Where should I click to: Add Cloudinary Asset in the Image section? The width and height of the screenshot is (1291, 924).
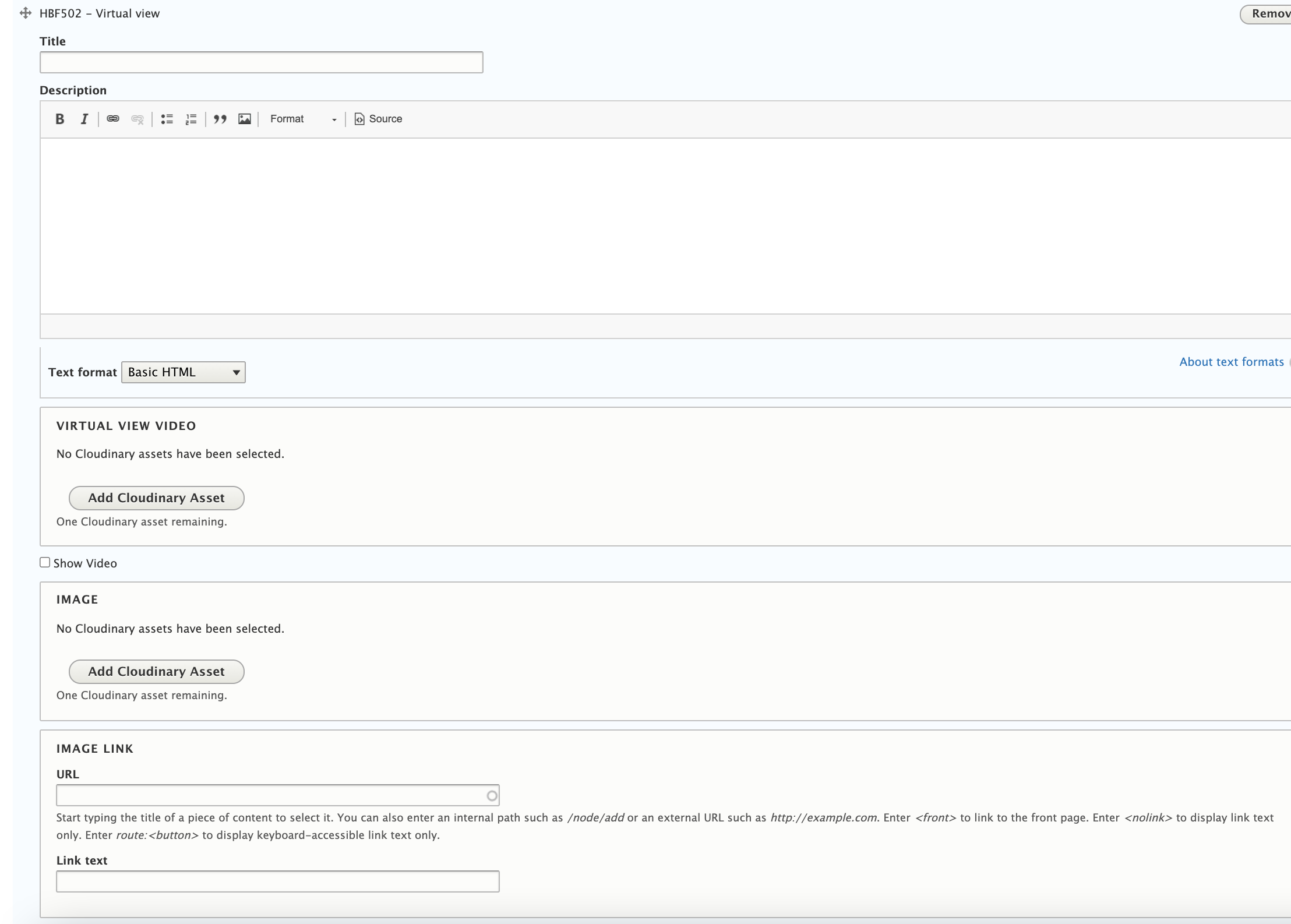coord(157,672)
